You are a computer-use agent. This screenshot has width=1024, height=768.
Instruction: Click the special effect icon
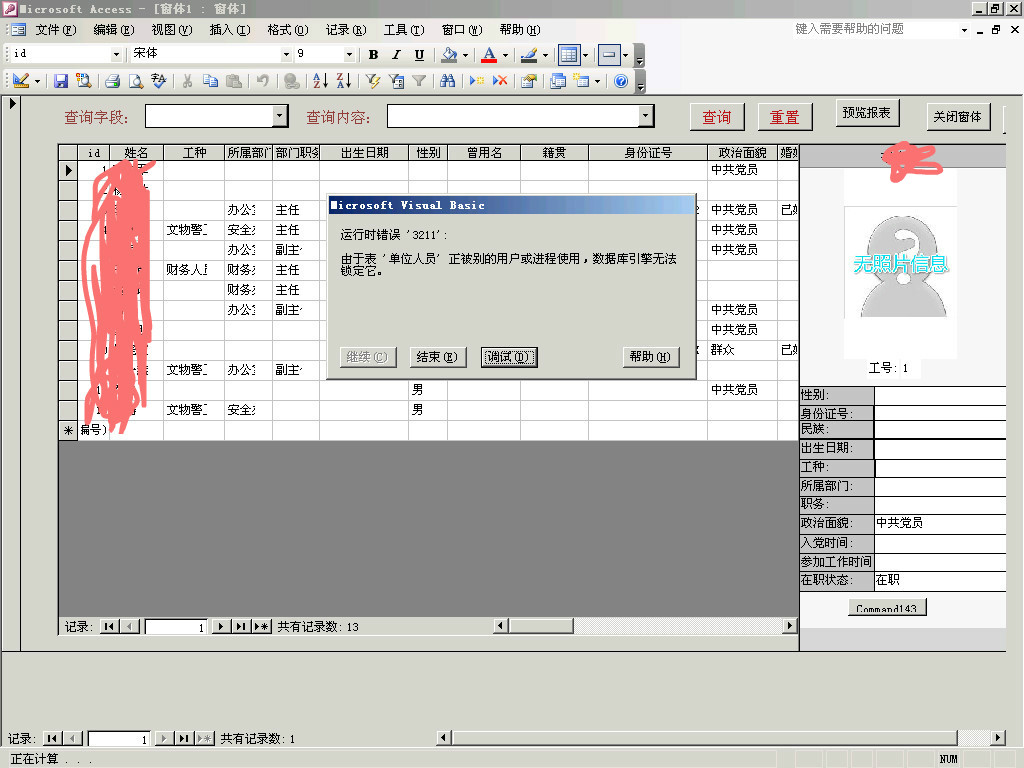[609, 55]
